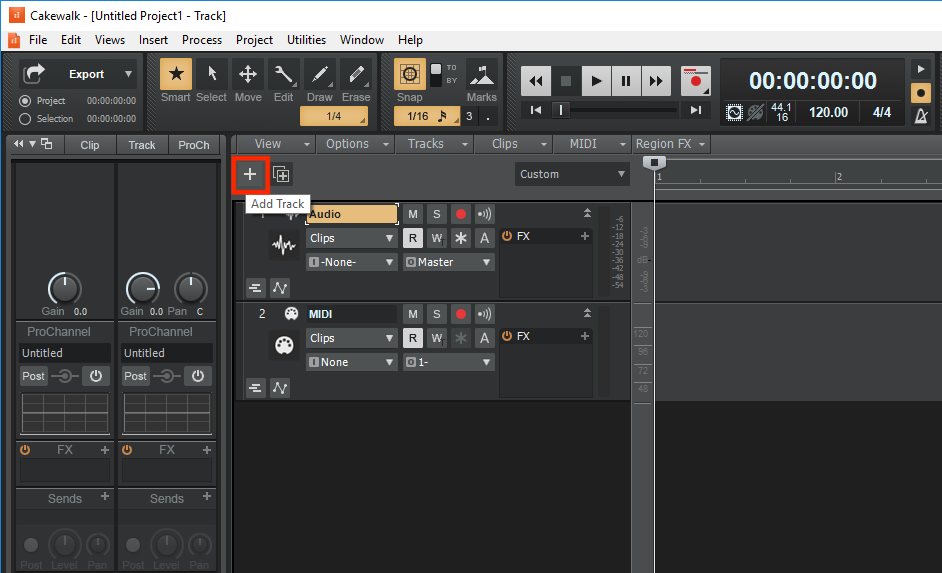The image size is (942, 573).
Task: Enable automation Read on Audio track
Action: point(413,238)
